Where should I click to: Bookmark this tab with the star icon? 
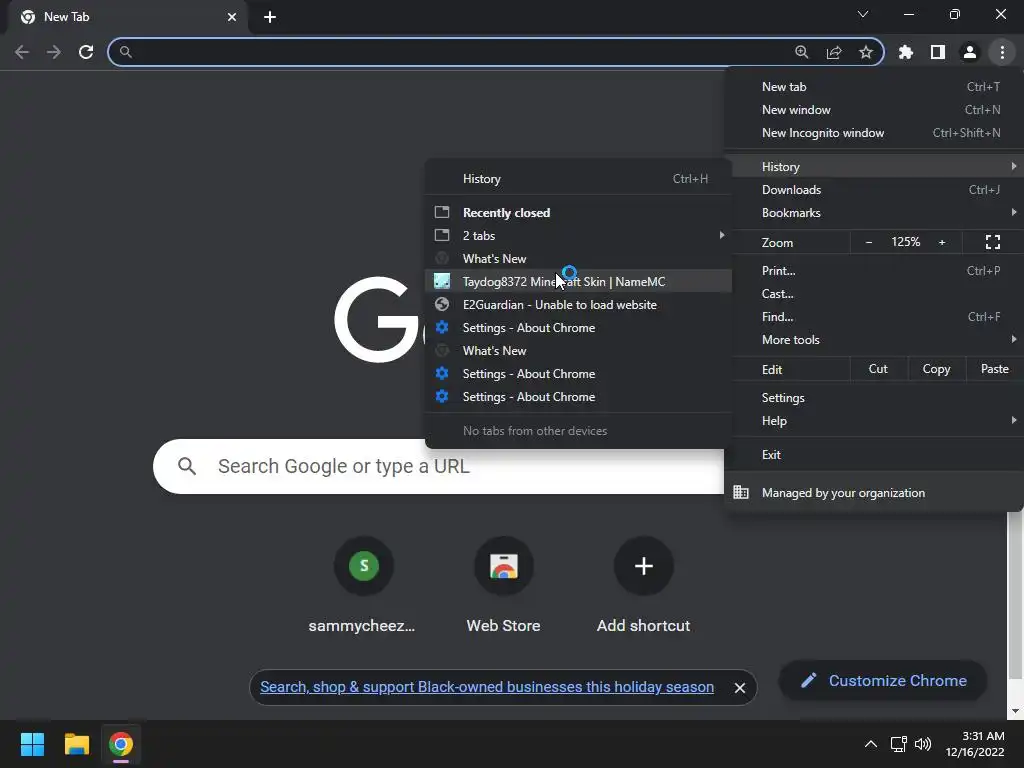pyautogui.click(x=866, y=52)
